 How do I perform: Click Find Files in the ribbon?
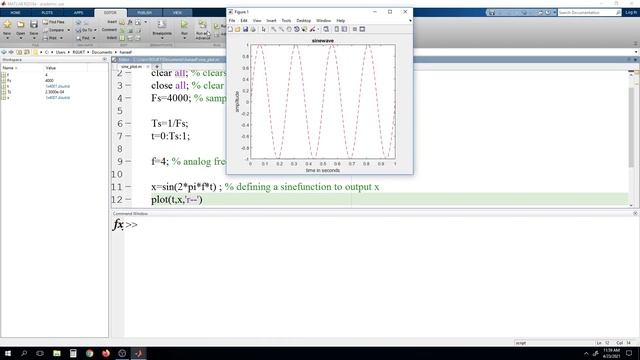coord(53,22)
